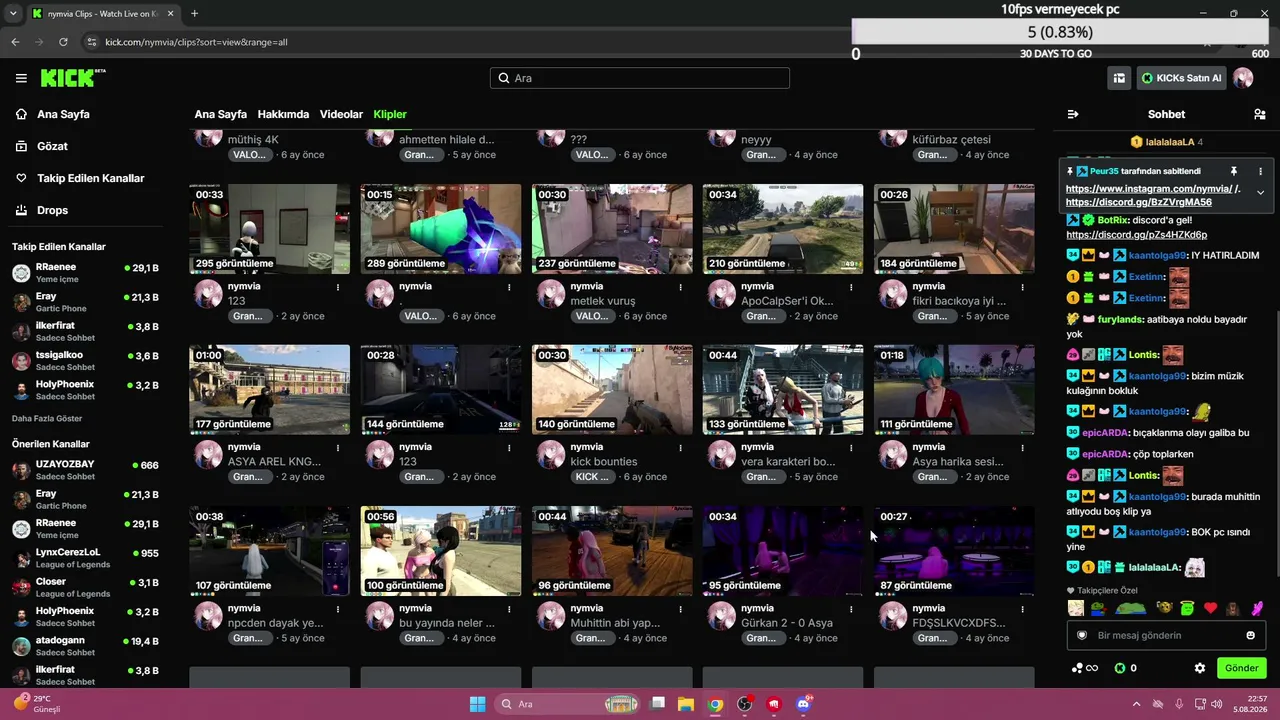Open clip titled 'ASYA AREL KNG...'

point(275,462)
